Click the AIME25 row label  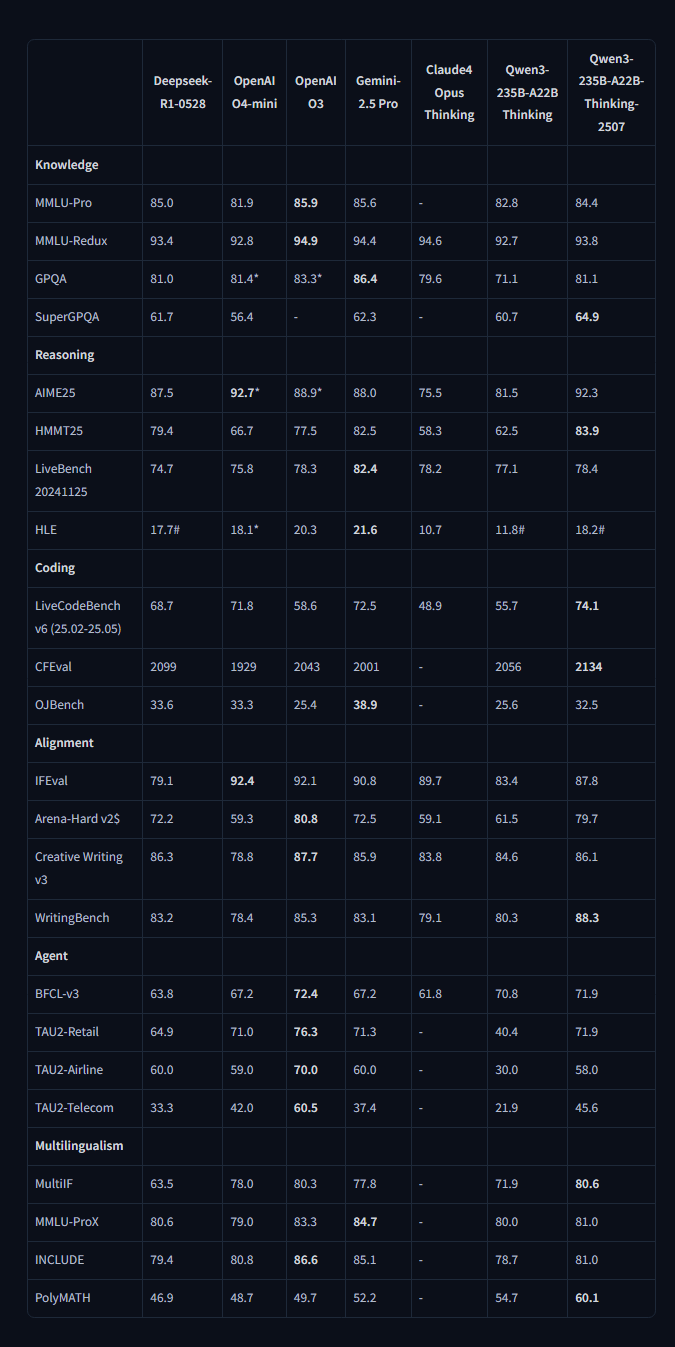55,393
